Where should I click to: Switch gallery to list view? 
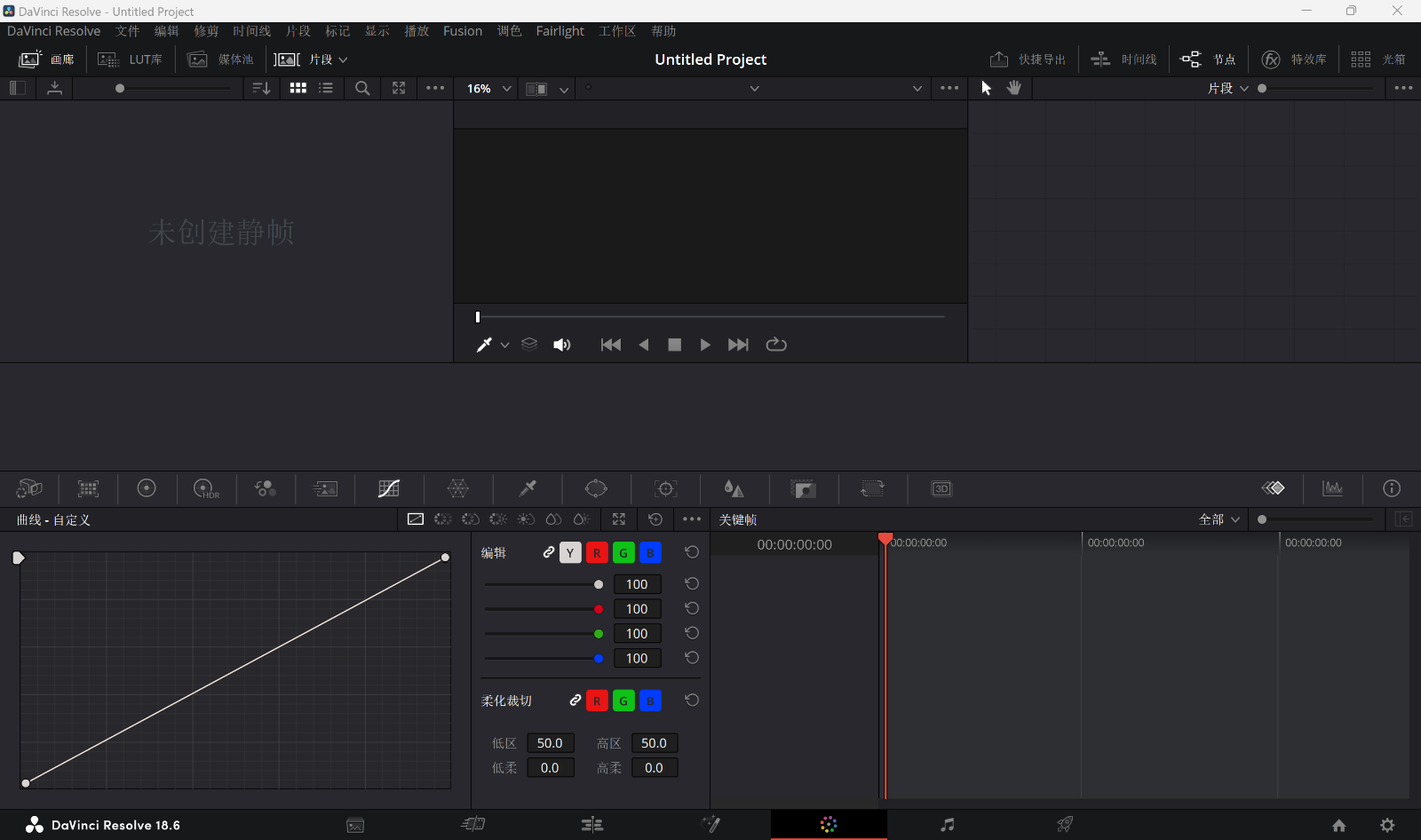(326, 88)
